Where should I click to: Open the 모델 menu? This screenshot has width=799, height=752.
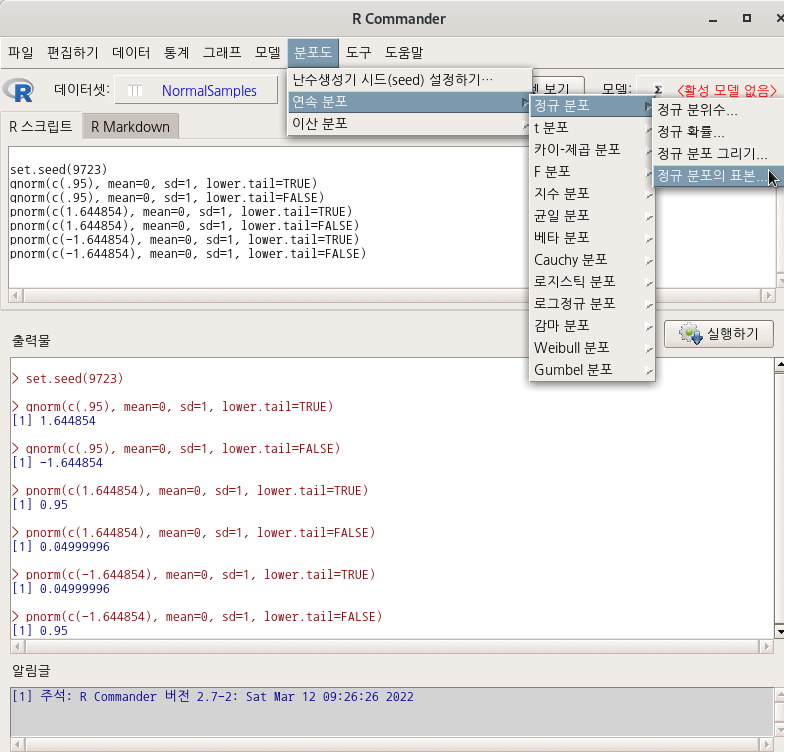(x=268, y=52)
